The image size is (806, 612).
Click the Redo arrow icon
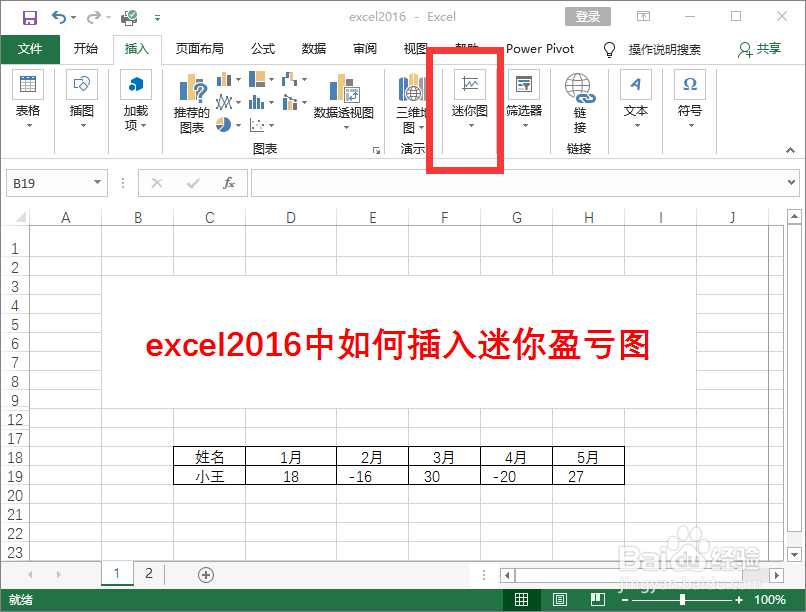(x=94, y=17)
